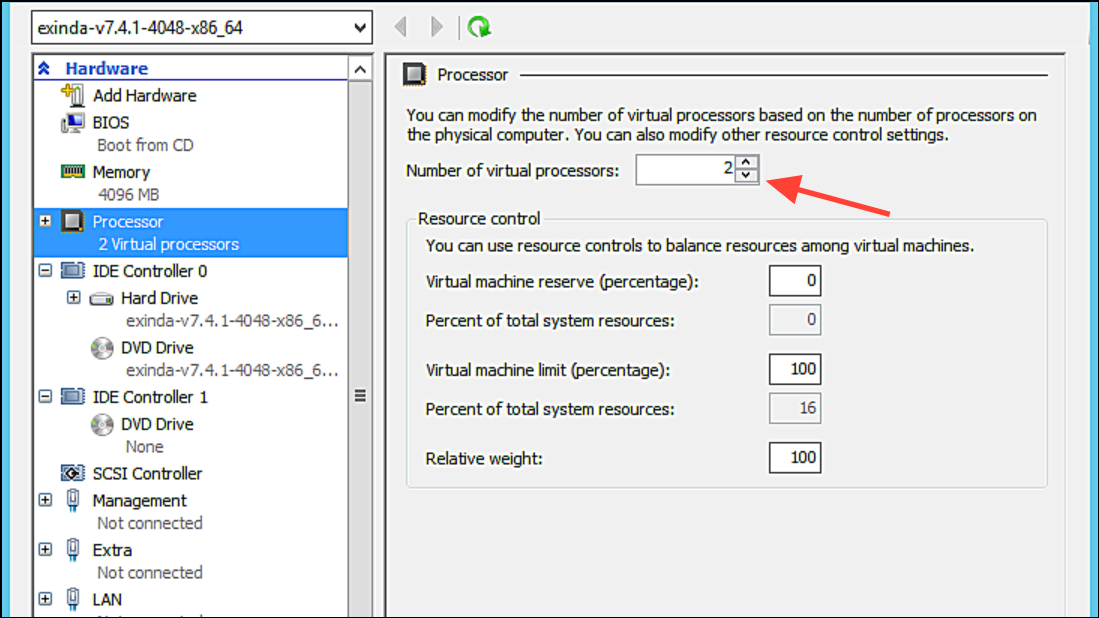
Task: Increase virtual processors with up spinner
Action: point(746,163)
